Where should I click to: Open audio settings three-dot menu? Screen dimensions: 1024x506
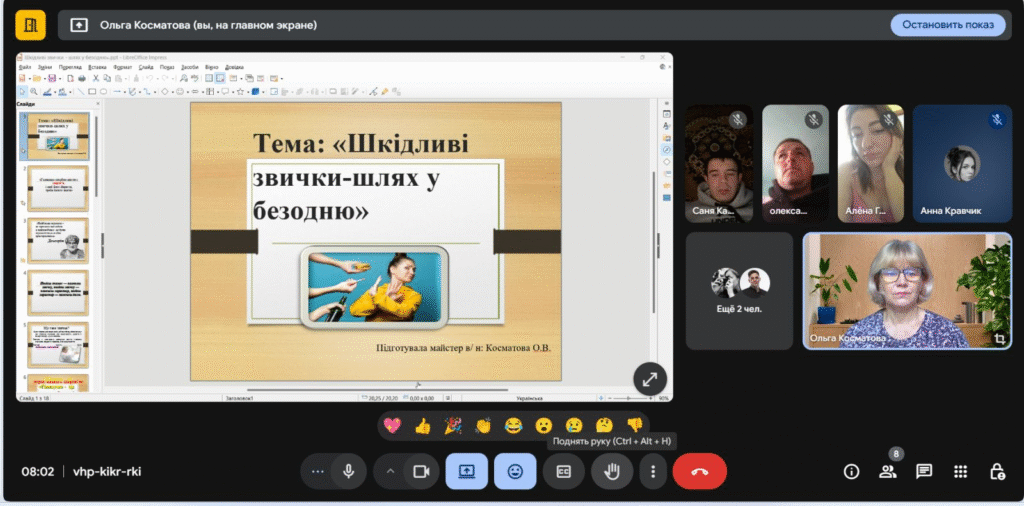pyautogui.click(x=318, y=471)
